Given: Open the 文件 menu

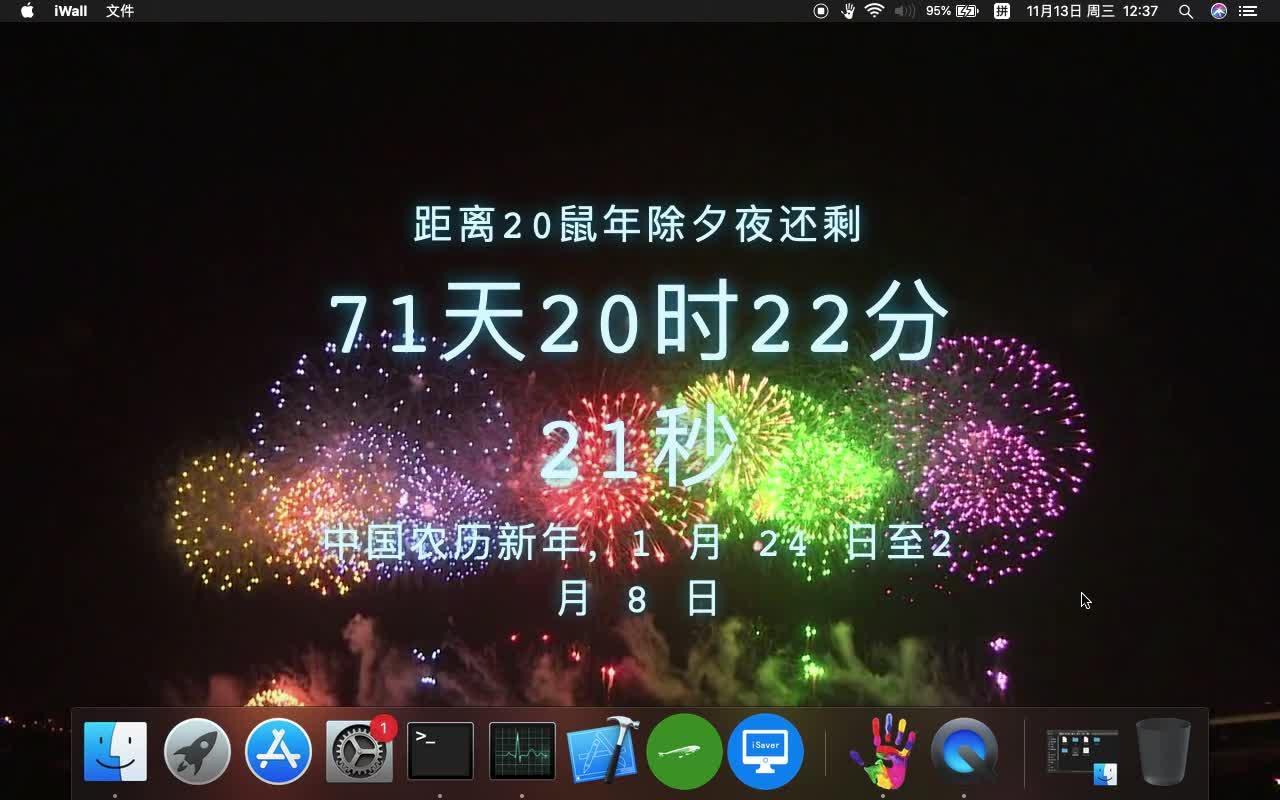Looking at the screenshot, I should coord(119,11).
